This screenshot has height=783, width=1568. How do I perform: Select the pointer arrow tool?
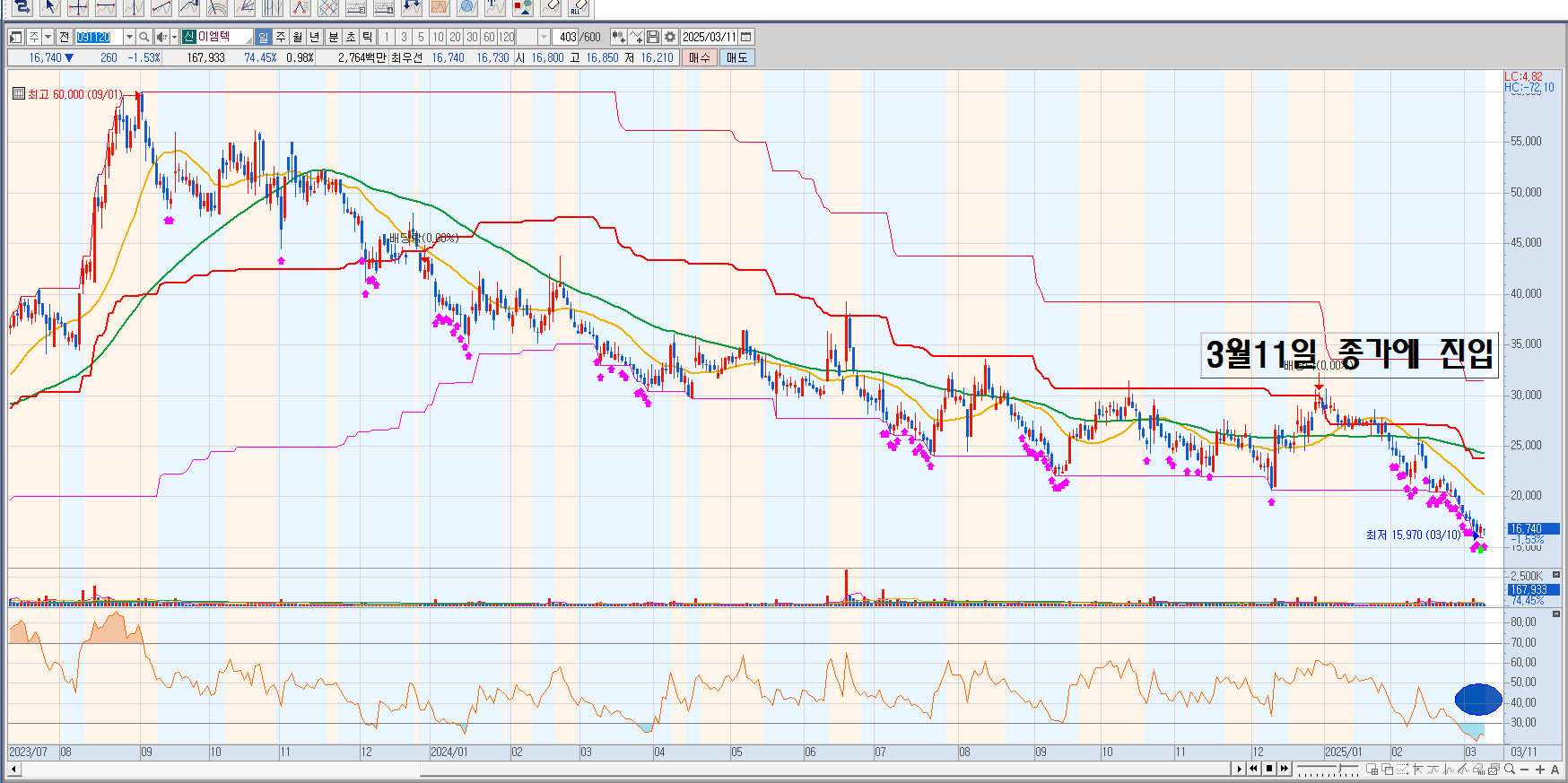coord(50,7)
